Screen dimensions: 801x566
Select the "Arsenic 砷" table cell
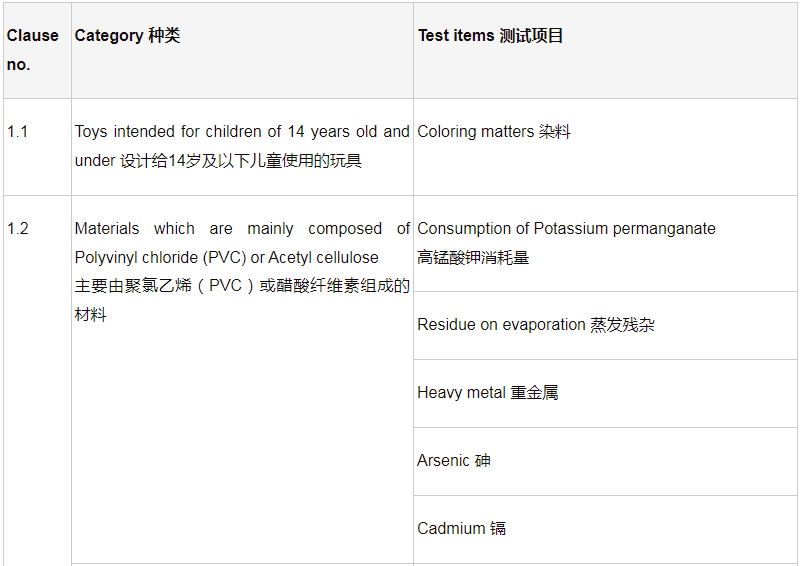tap(454, 461)
